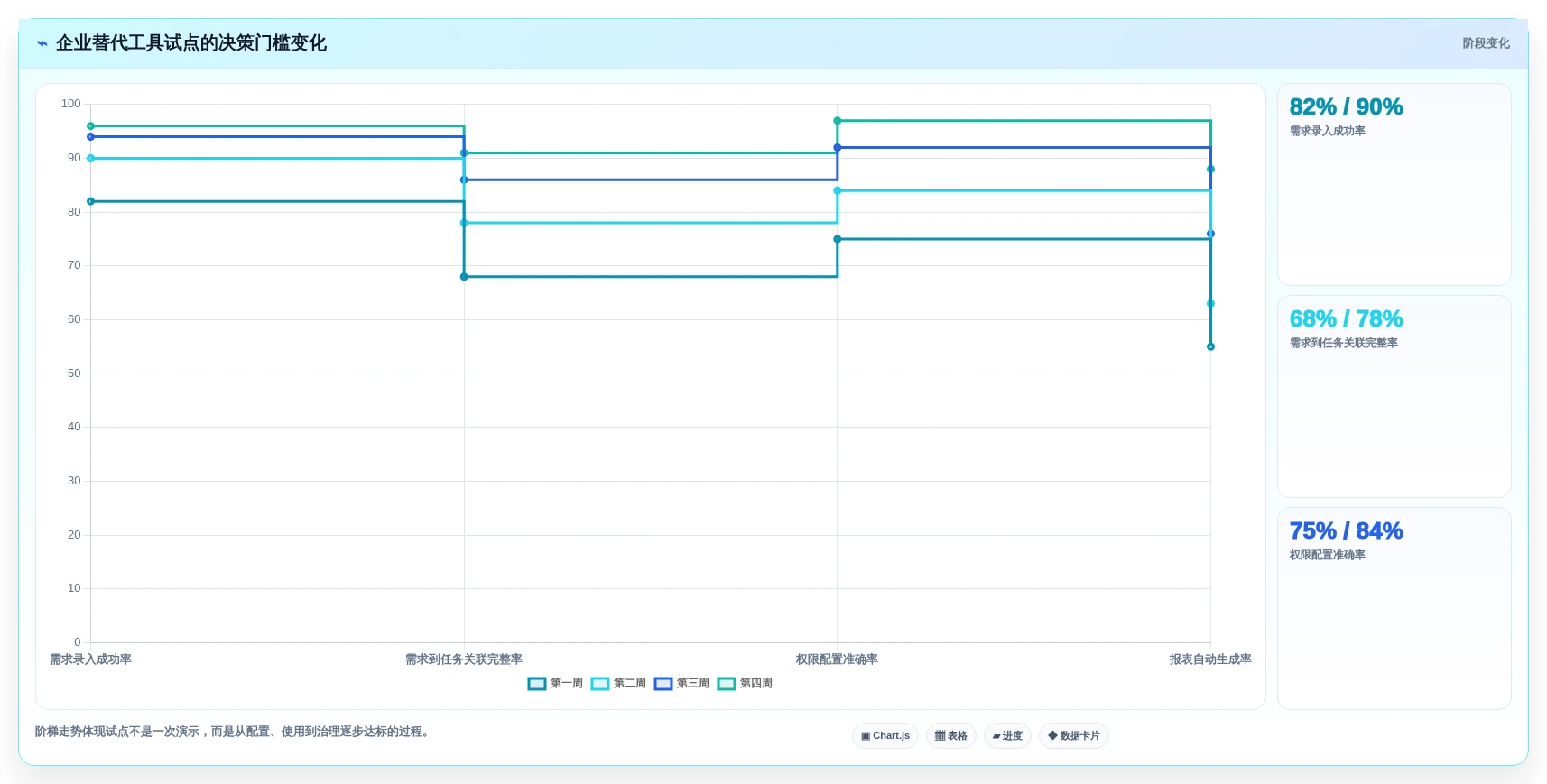
Task: Click 第二周 data point at 权限配置准确率
Action: tap(838, 191)
